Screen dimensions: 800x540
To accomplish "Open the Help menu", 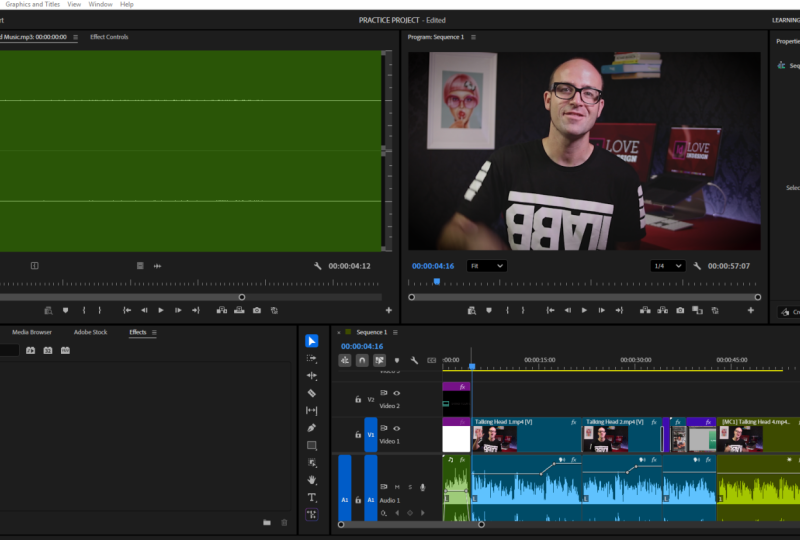I will (127, 4).
